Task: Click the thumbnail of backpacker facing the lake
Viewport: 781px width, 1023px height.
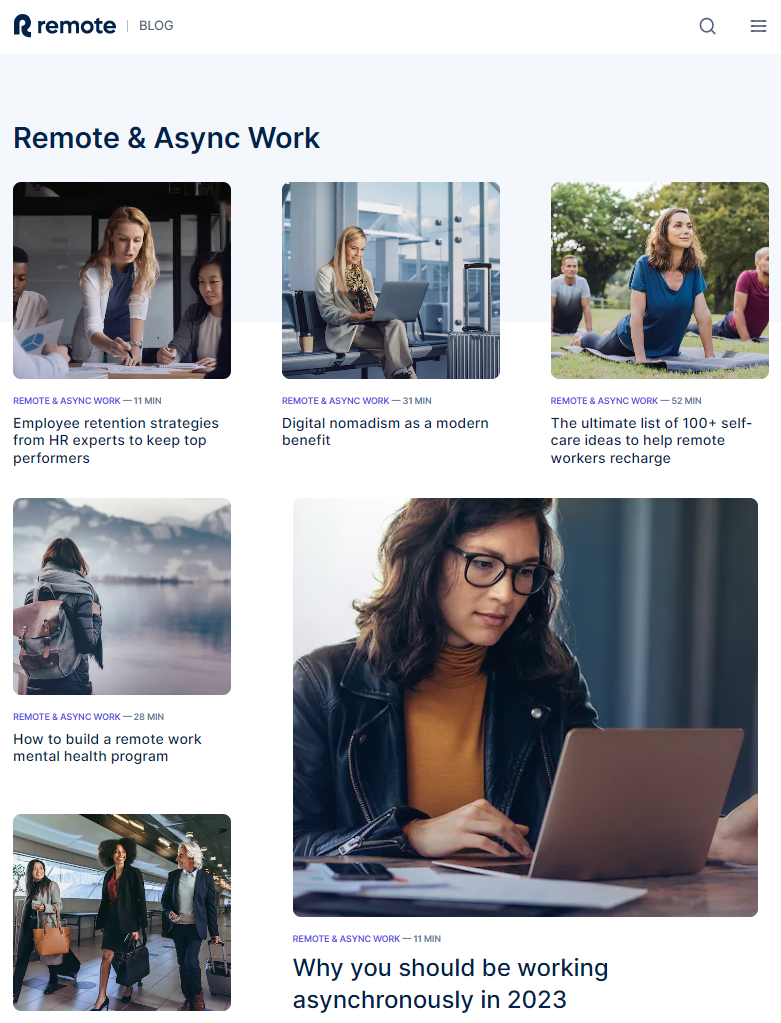Action: point(122,596)
